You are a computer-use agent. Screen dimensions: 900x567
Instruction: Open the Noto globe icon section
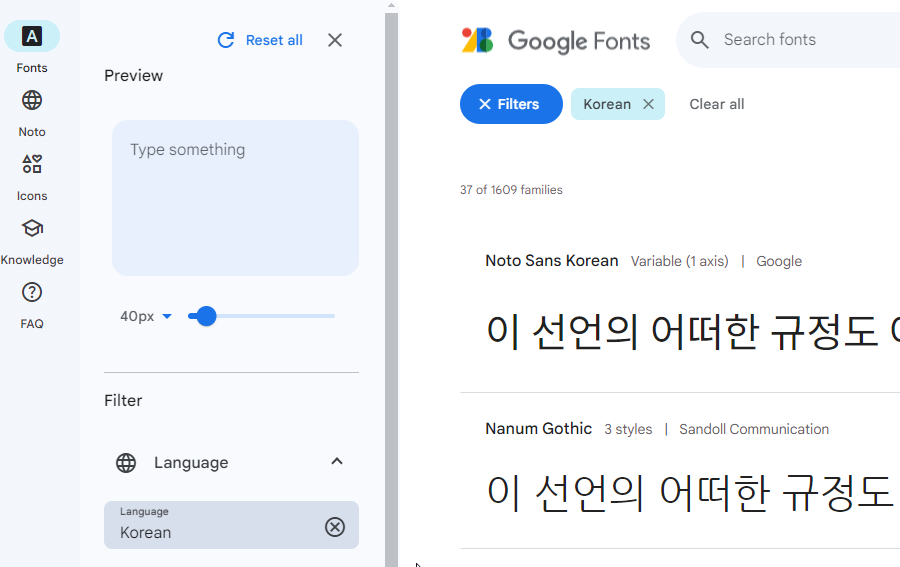point(32,101)
